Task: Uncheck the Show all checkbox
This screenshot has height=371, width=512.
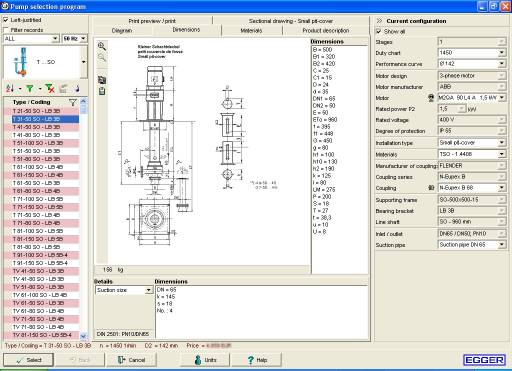Action: [379, 31]
